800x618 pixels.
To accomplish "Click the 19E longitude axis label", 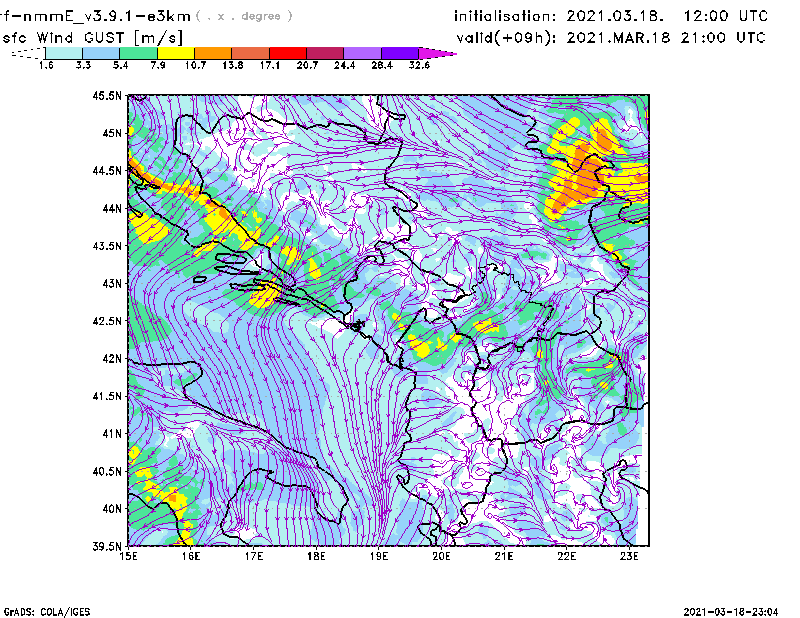I will tap(380, 555).
